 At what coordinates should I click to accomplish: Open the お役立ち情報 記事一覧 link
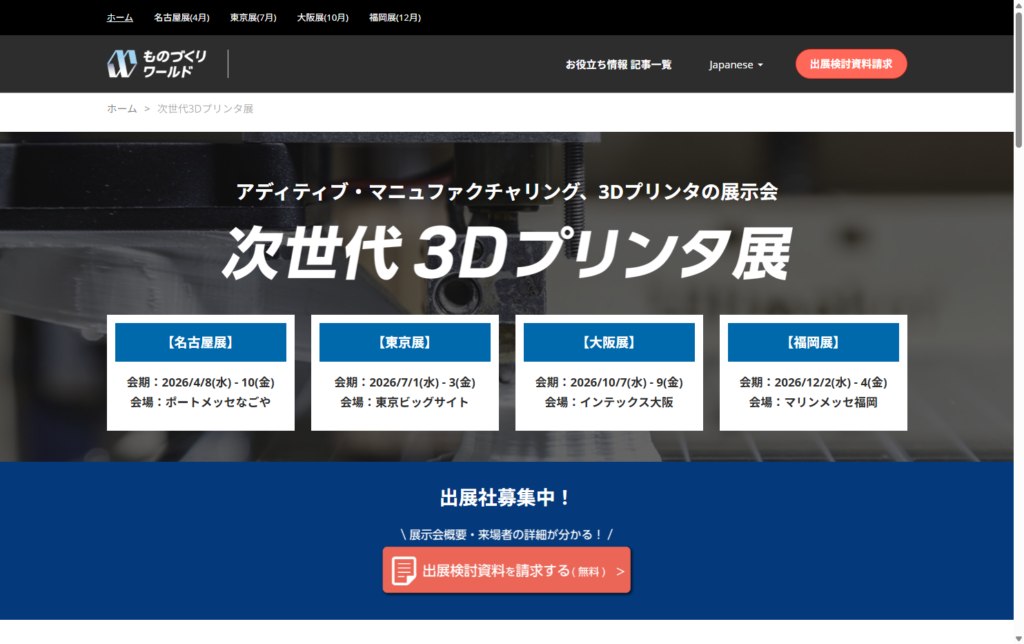[618, 65]
